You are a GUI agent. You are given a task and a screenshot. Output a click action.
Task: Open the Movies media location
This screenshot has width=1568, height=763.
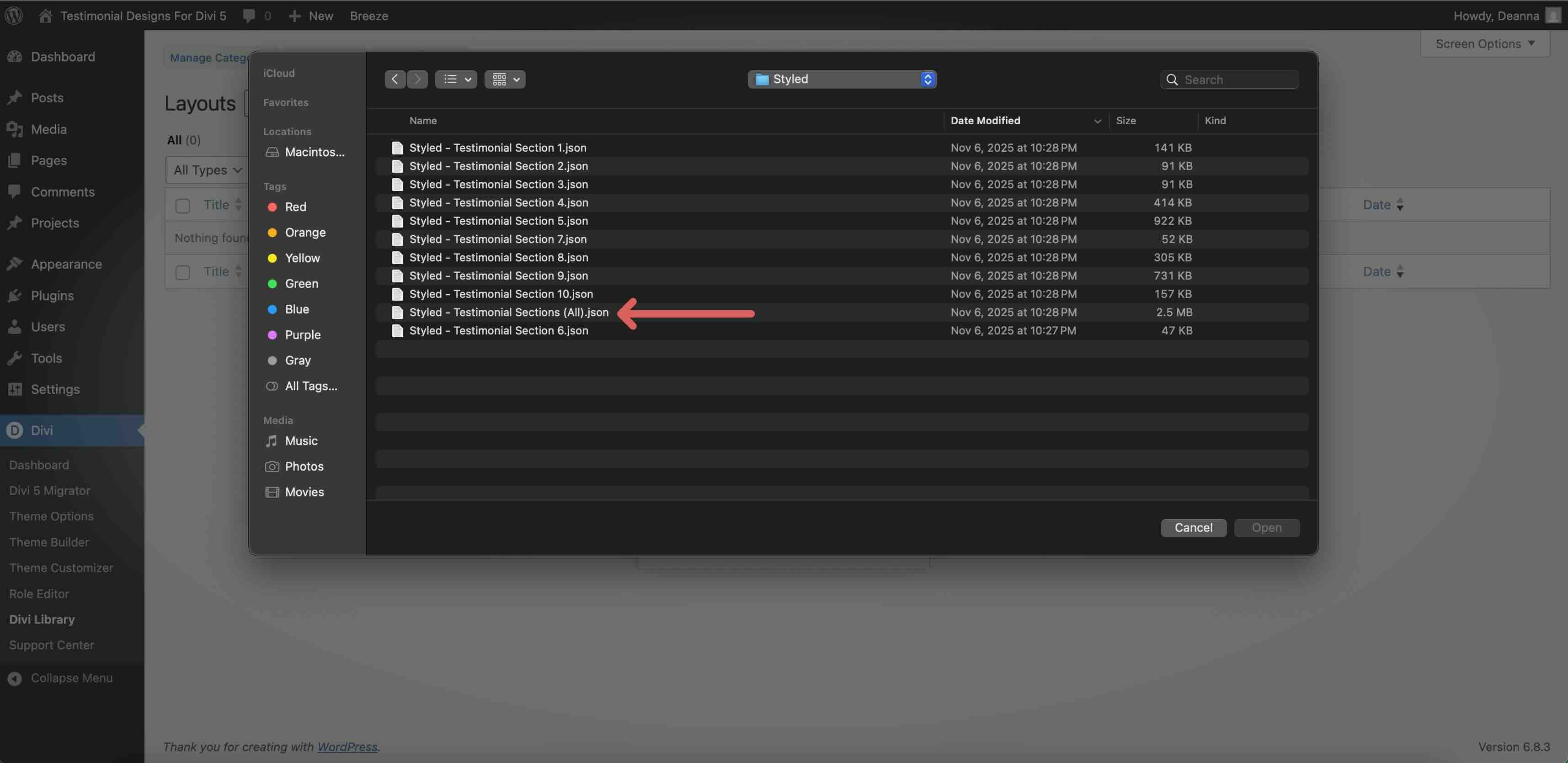pyautogui.click(x=304, y=492)
